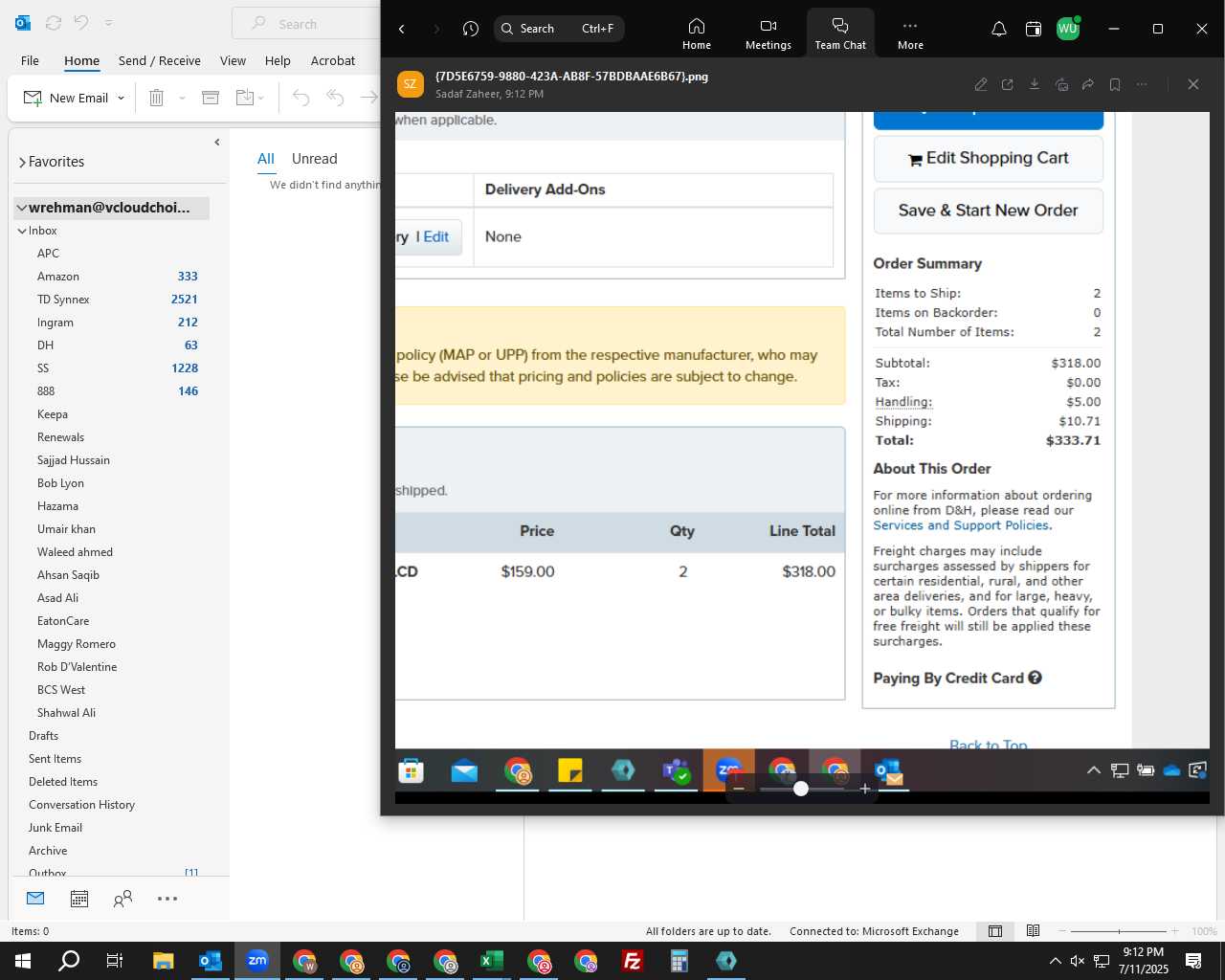This screenshot has height=980, width=1225.
Task: Open Delete dropdown arrow in ribbon
Action: [182, 98]
